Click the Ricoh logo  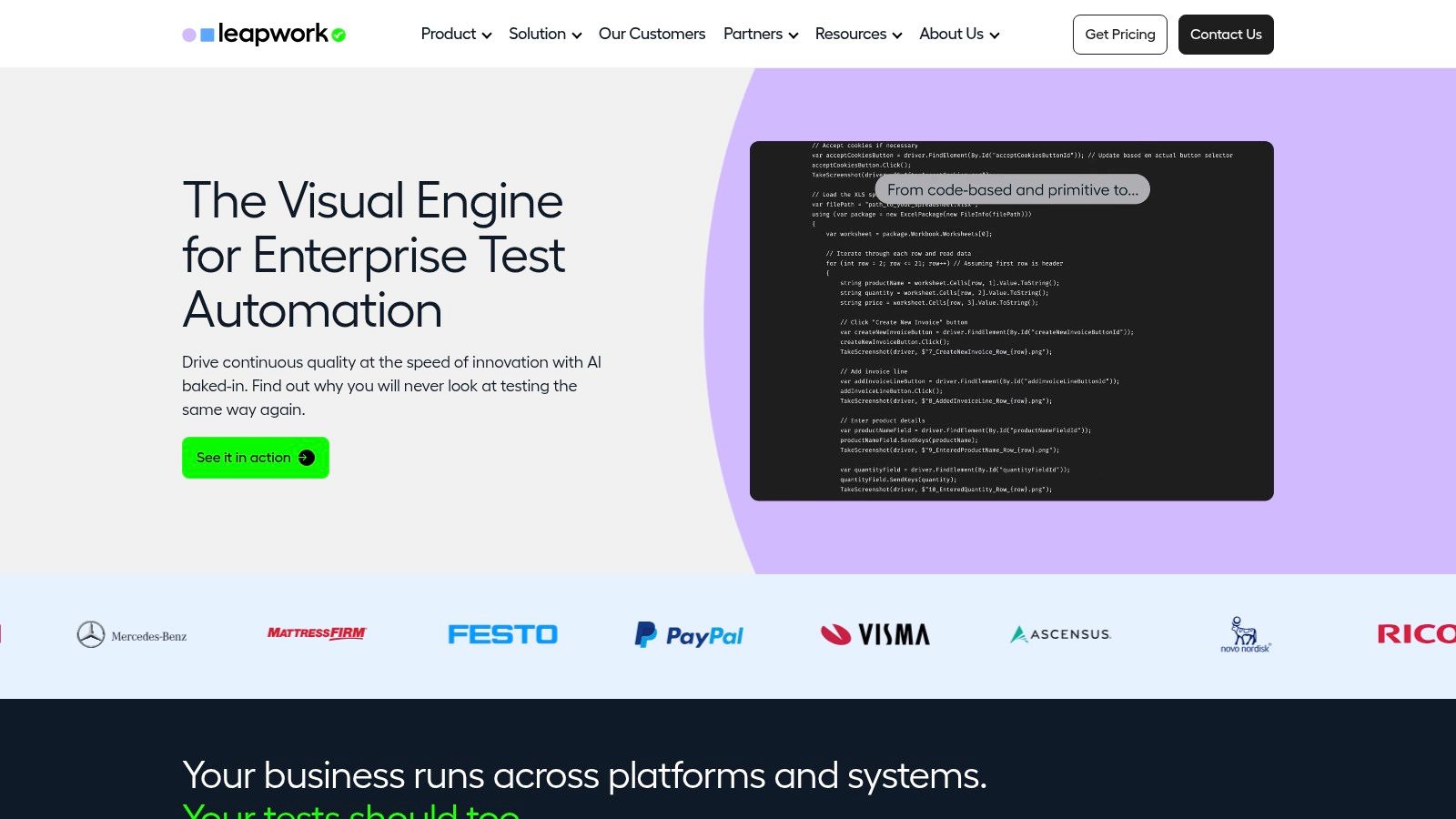pyautogui.click(x=1416, y=634)
